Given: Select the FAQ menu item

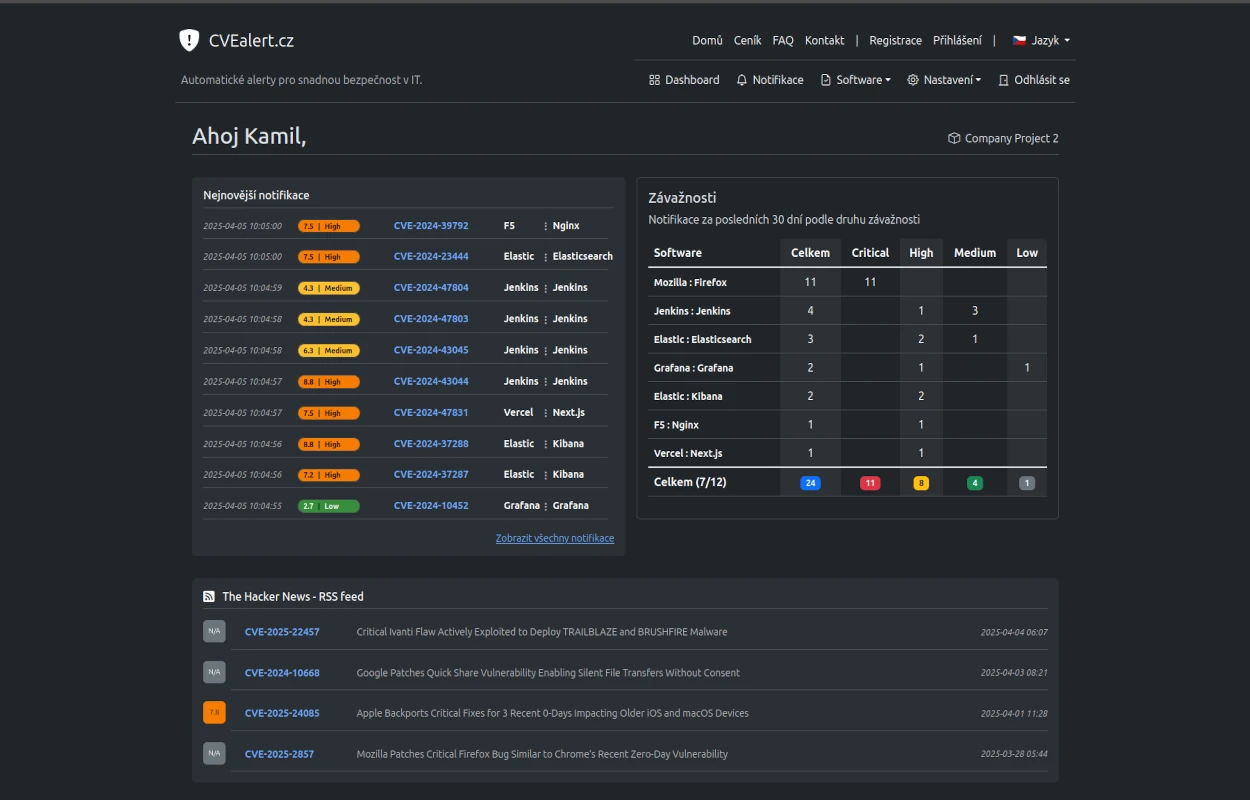Looking at the screenshot, I should point(782,40).
